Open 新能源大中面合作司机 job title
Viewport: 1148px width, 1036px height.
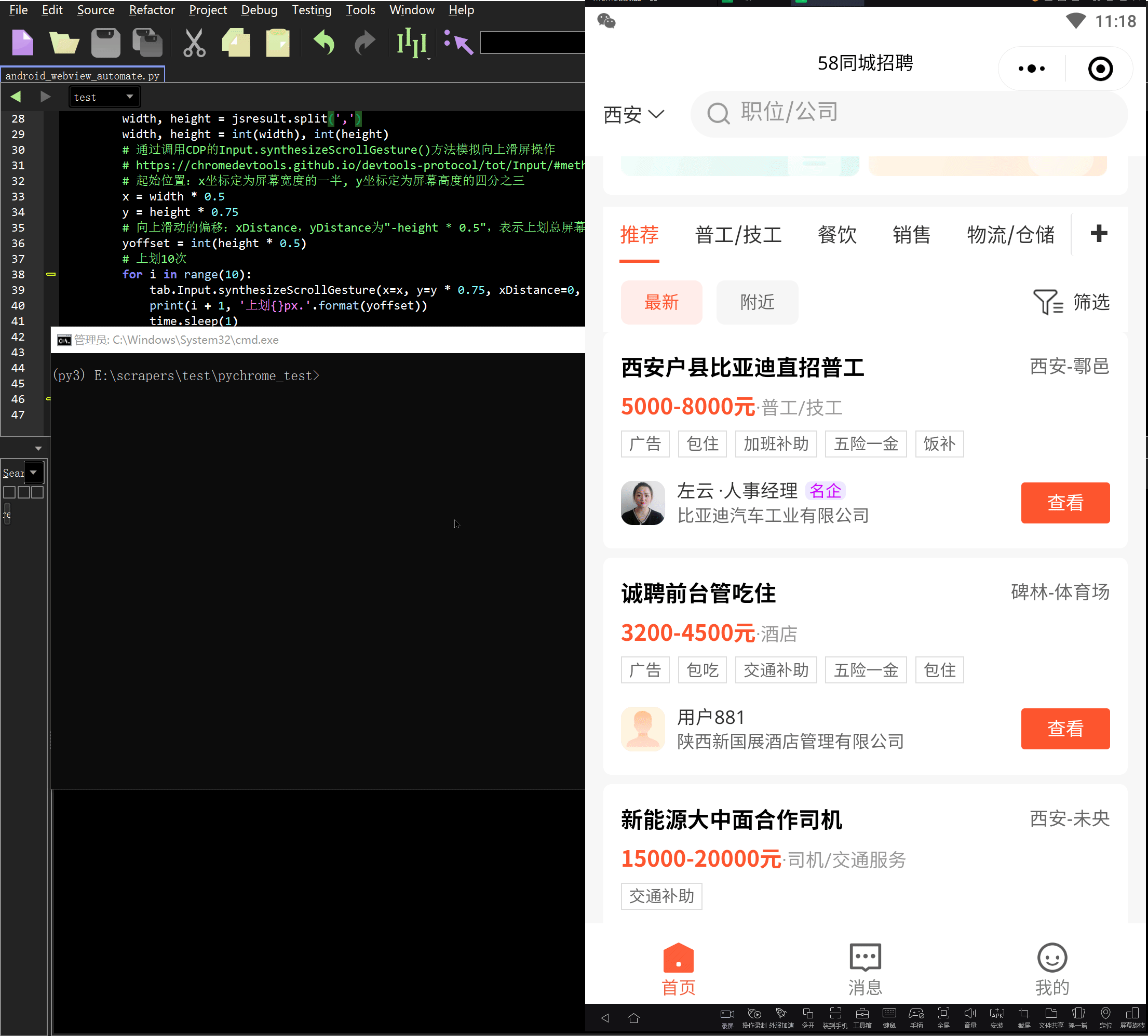731,819
